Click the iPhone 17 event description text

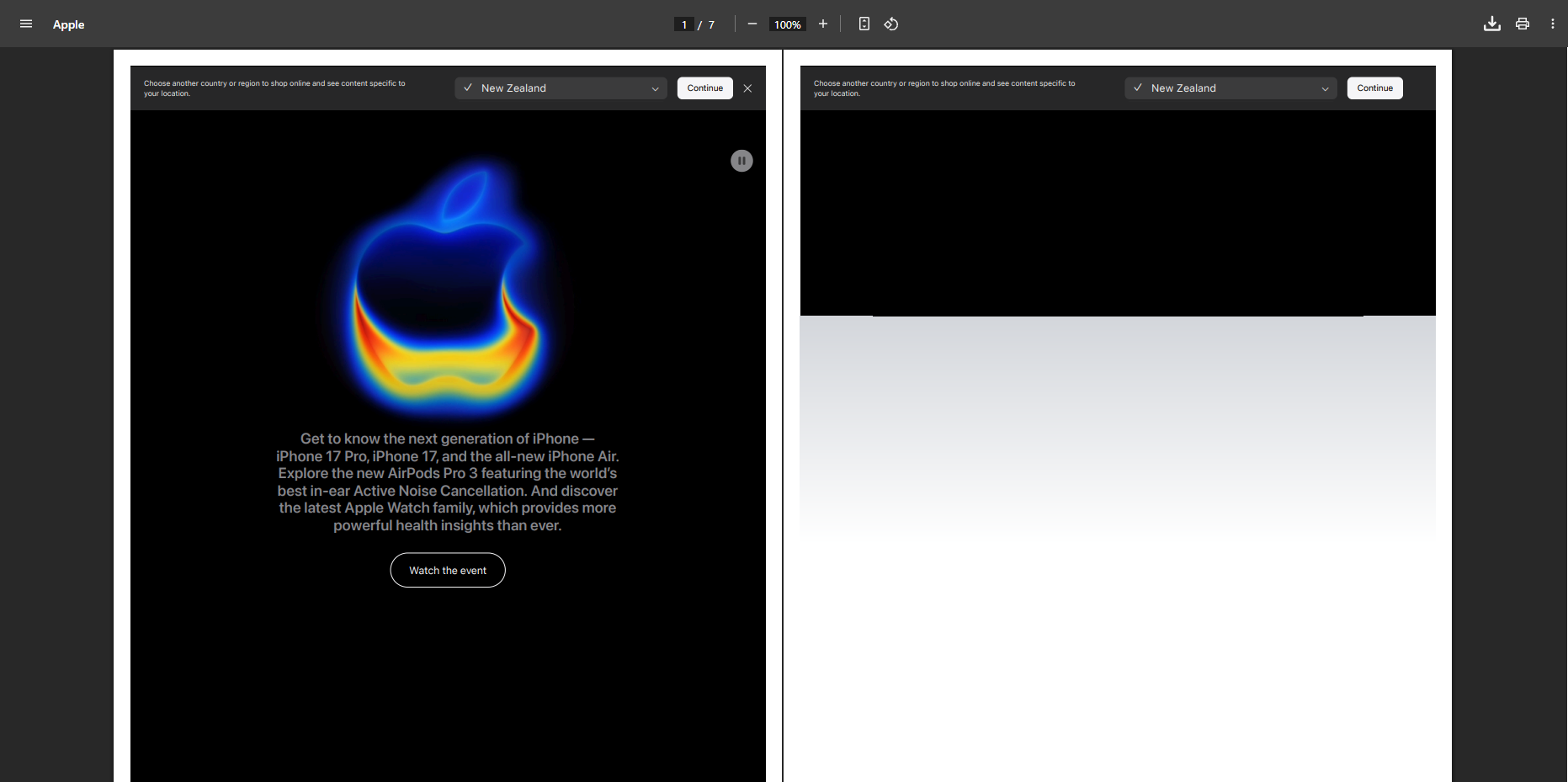pos(448,482)
